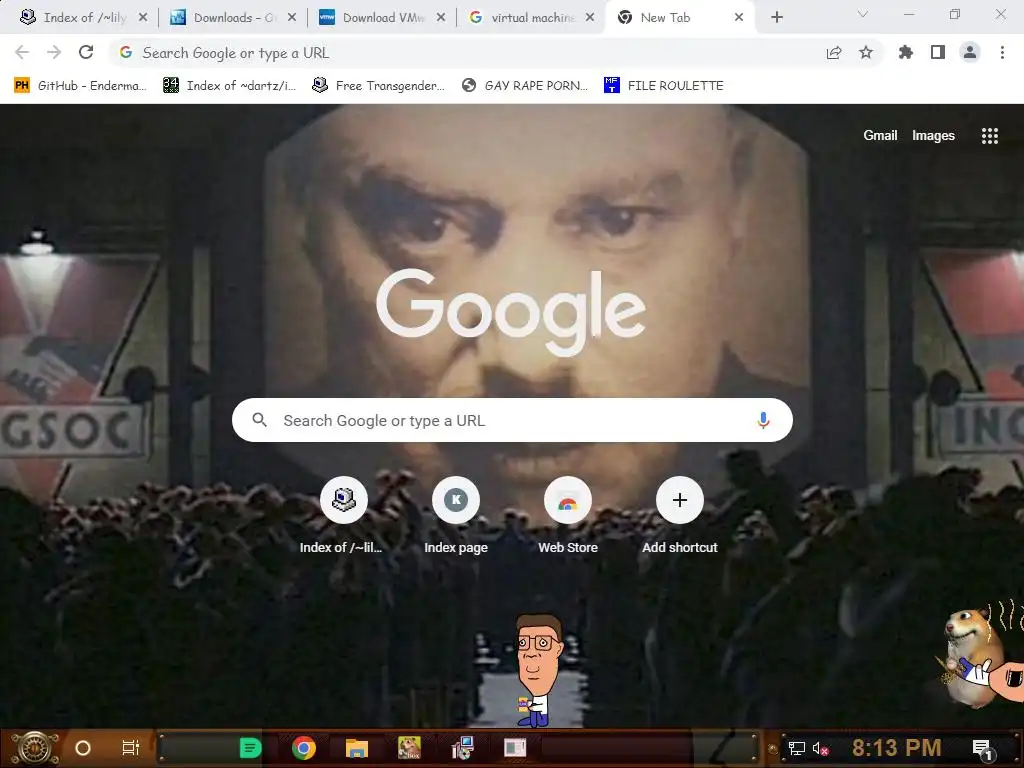Open Gmail link
The height and width of the screenshot is (768, 1024).
[x=880, y=135]
